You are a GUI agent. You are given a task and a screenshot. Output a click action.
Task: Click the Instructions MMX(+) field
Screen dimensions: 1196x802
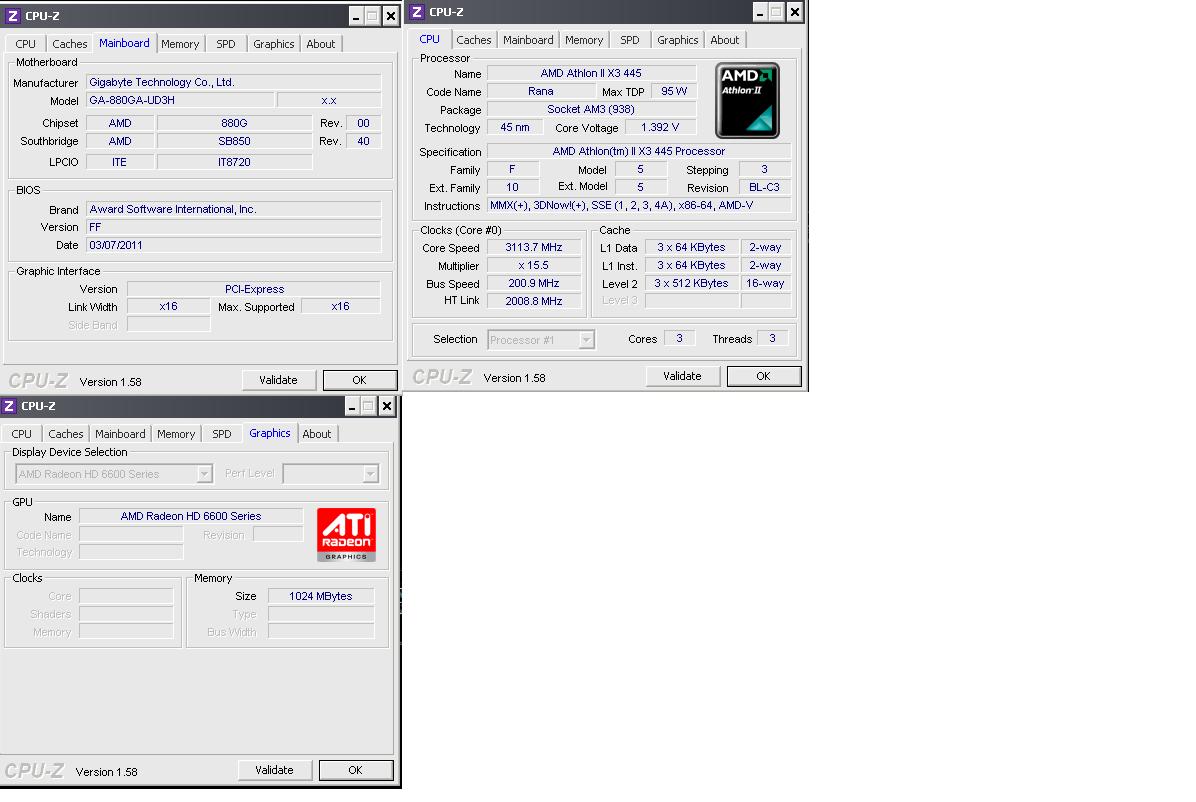[x=639, y=205]
